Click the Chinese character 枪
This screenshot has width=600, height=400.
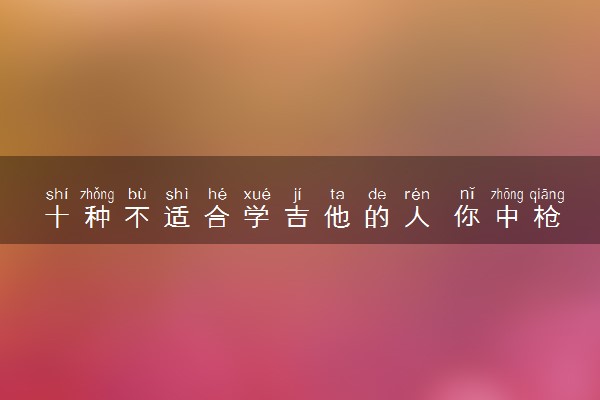click(x=547, y=217)
